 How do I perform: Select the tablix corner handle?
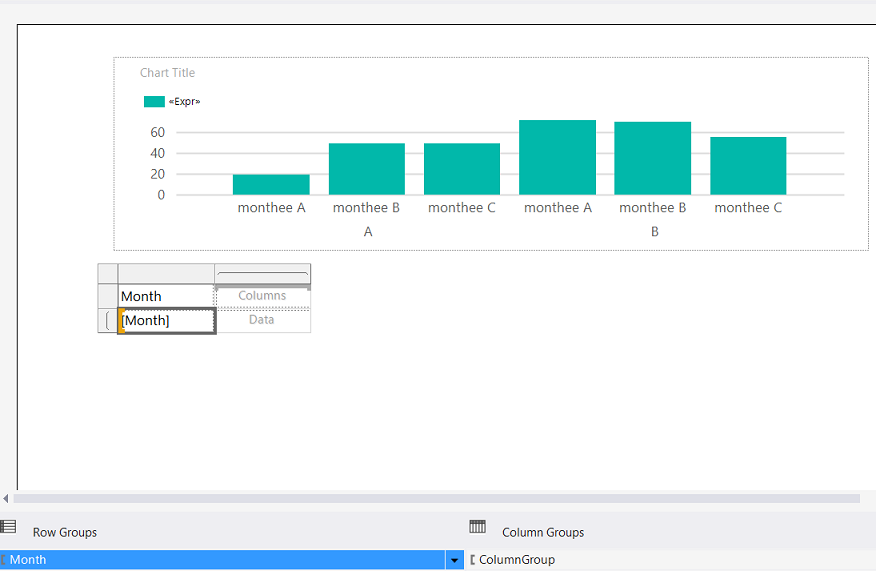(108, 274)
